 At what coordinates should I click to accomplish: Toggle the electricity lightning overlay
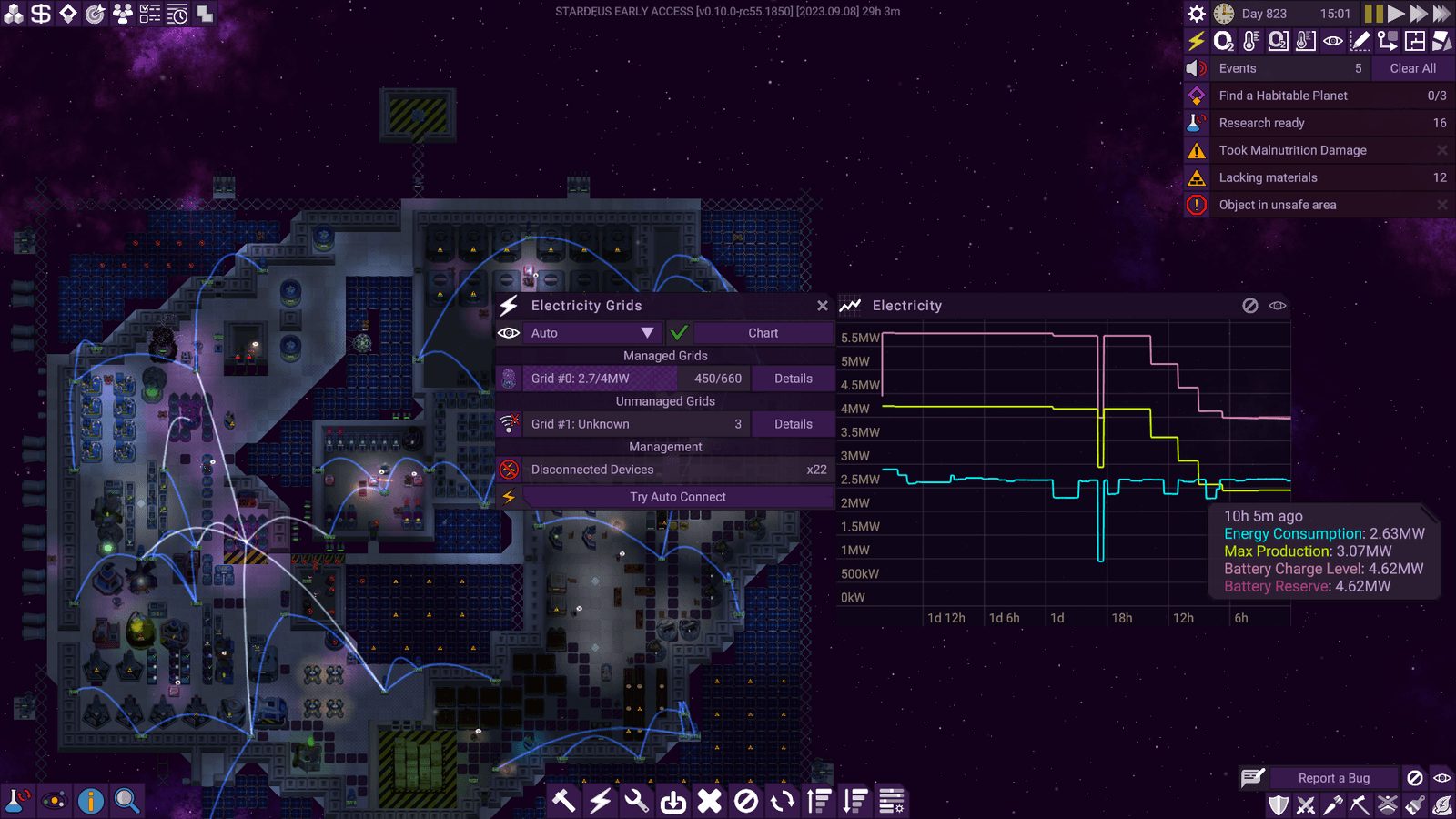pos(1197,41)
